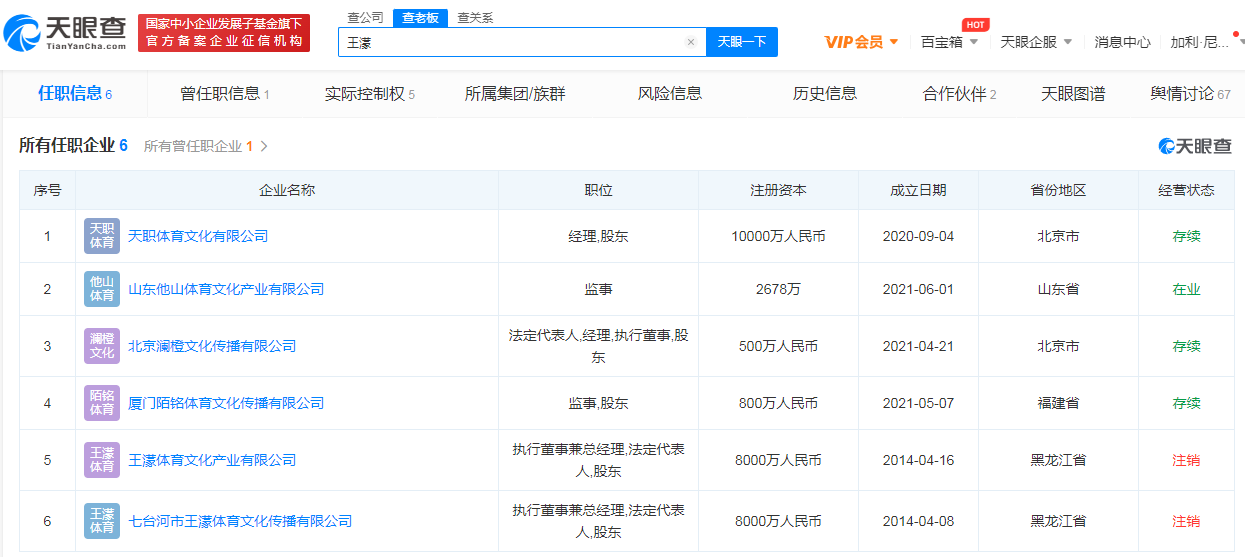Open 消息中心 from the top bar

[x=1122, y=42]
